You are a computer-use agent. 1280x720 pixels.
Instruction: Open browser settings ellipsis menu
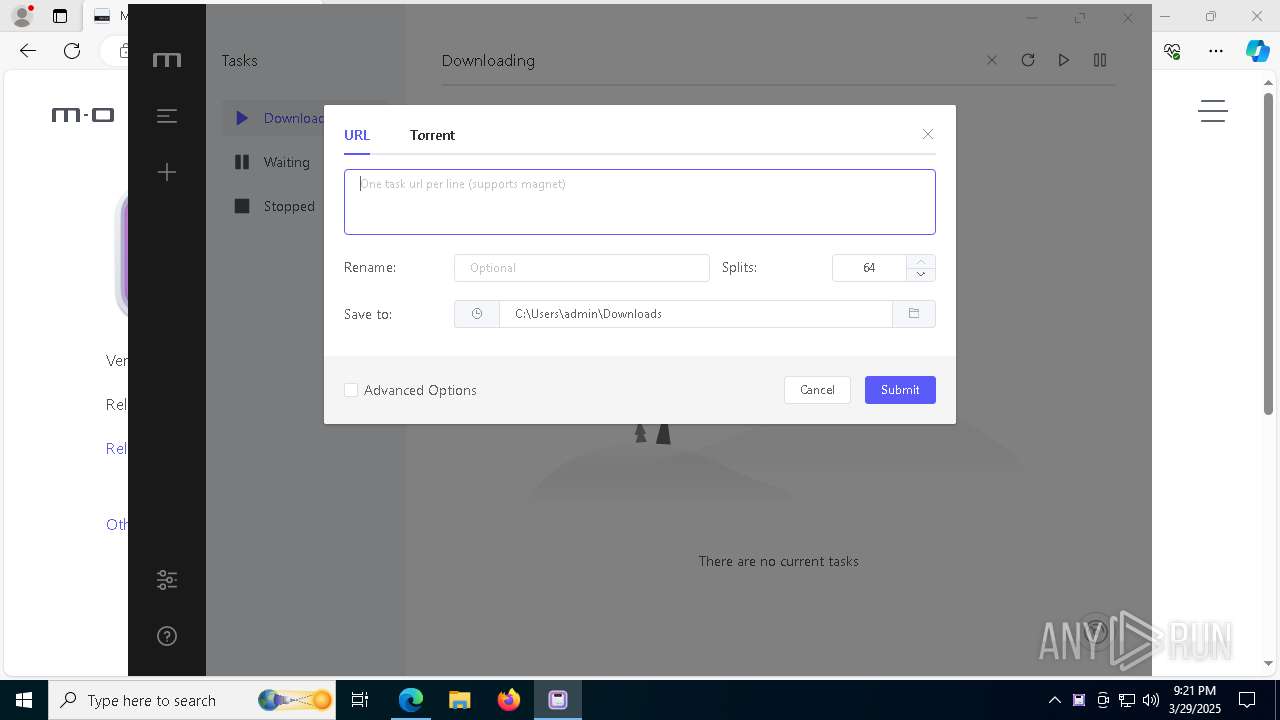point(1216,51)
